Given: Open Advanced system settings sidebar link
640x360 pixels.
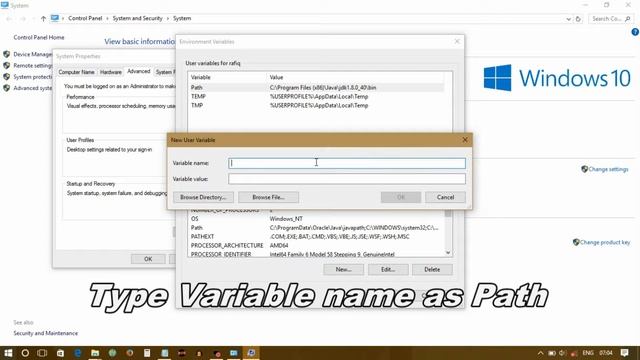Looking at the screenshot, I should point(33,88).
